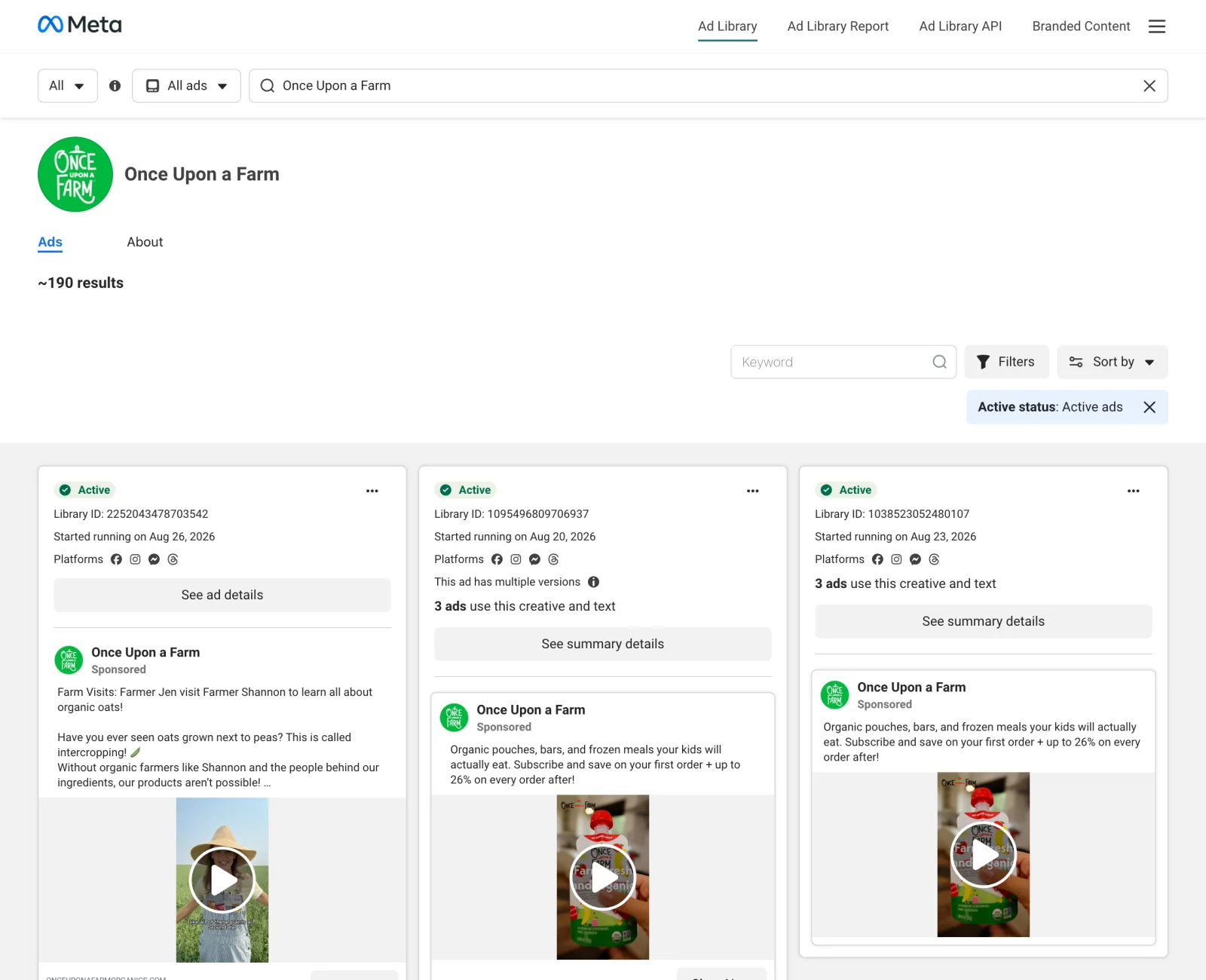Image resolution: width=1206 pixels, height=980 pixels.
Task: Switch to the Ad Library tab
Action: 727,26
